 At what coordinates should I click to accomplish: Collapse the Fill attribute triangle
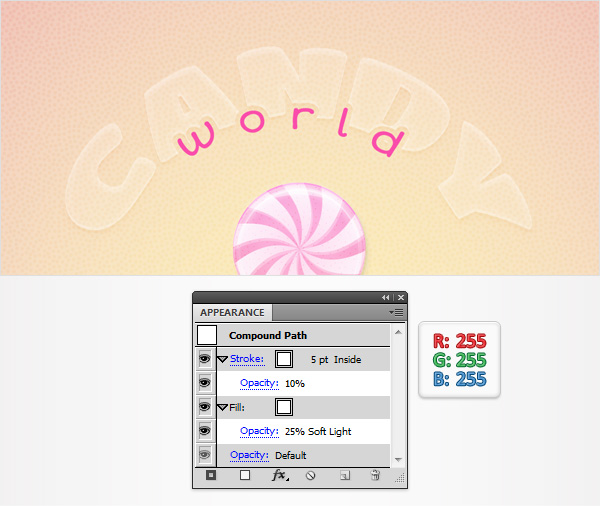point(222,407)
